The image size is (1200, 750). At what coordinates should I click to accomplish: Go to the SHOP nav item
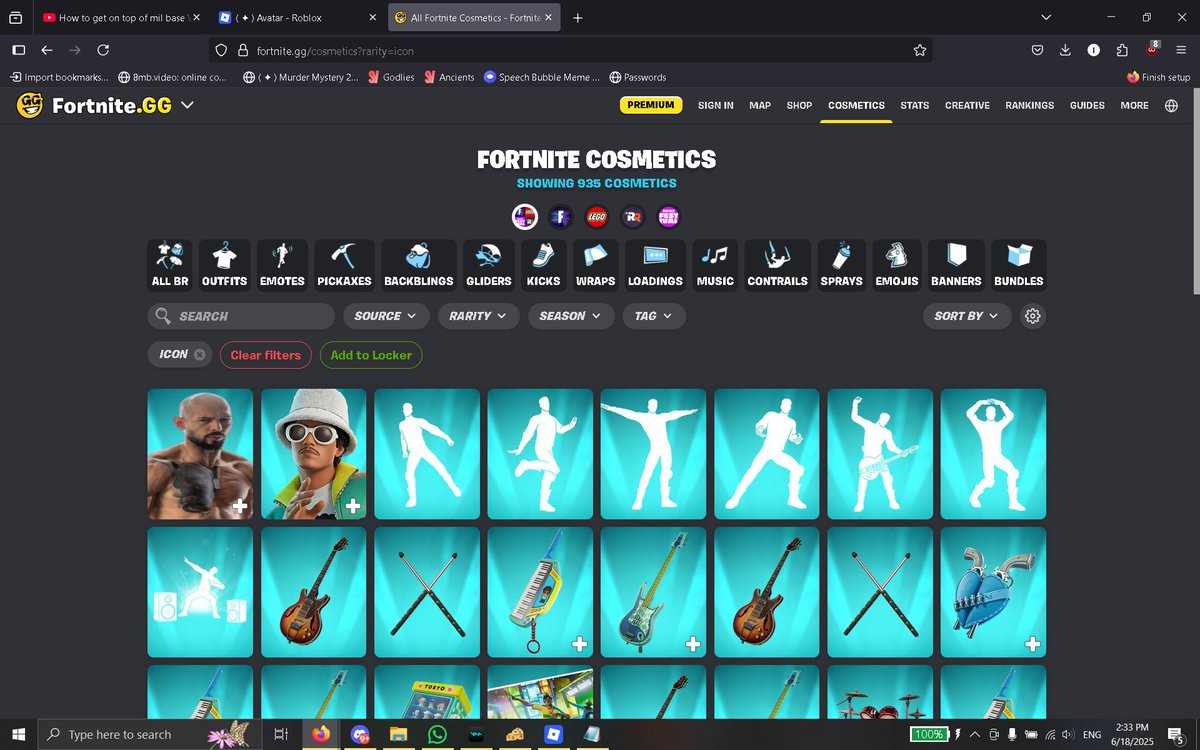[x=799, y=105]
